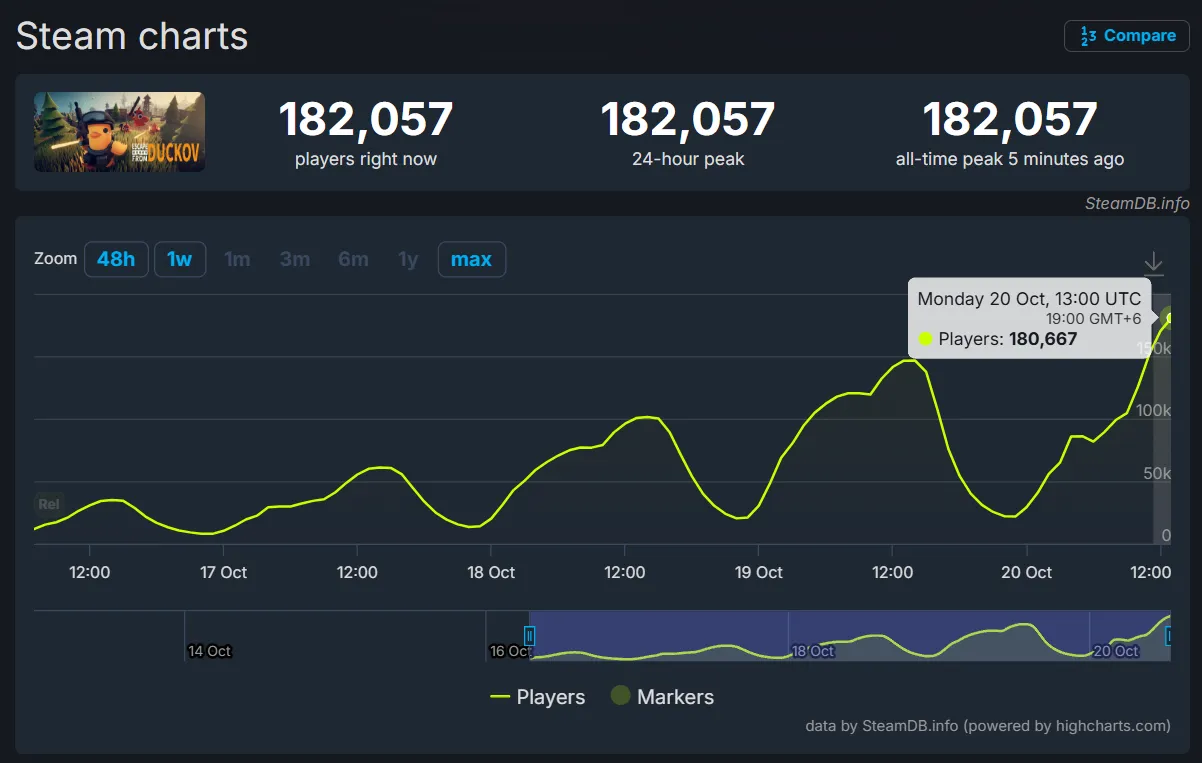Toggle the Players series in legend
This screenshot has width=1202, height=763.
click(538, 697)
